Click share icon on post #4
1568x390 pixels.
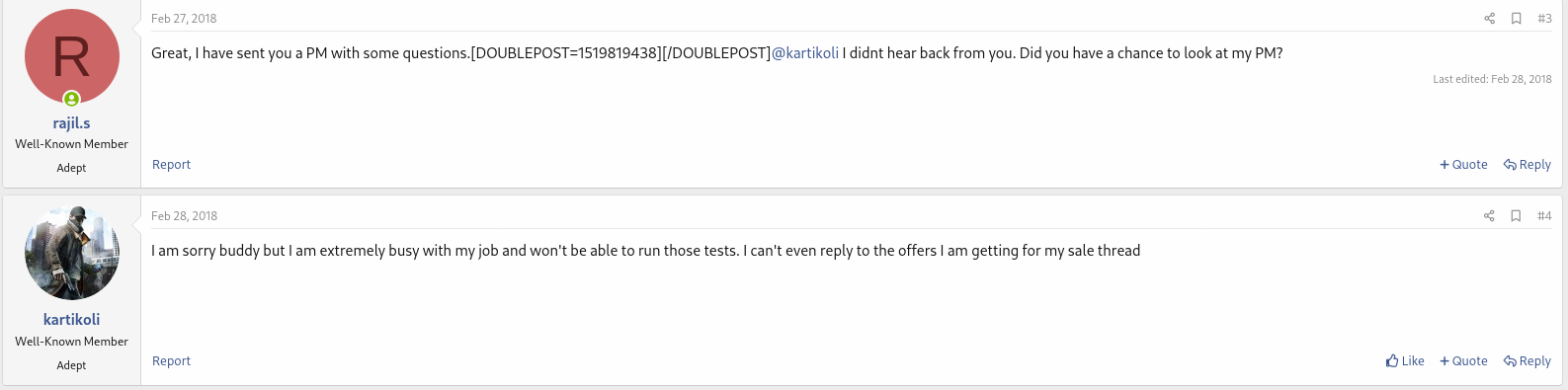[1489, 216]
